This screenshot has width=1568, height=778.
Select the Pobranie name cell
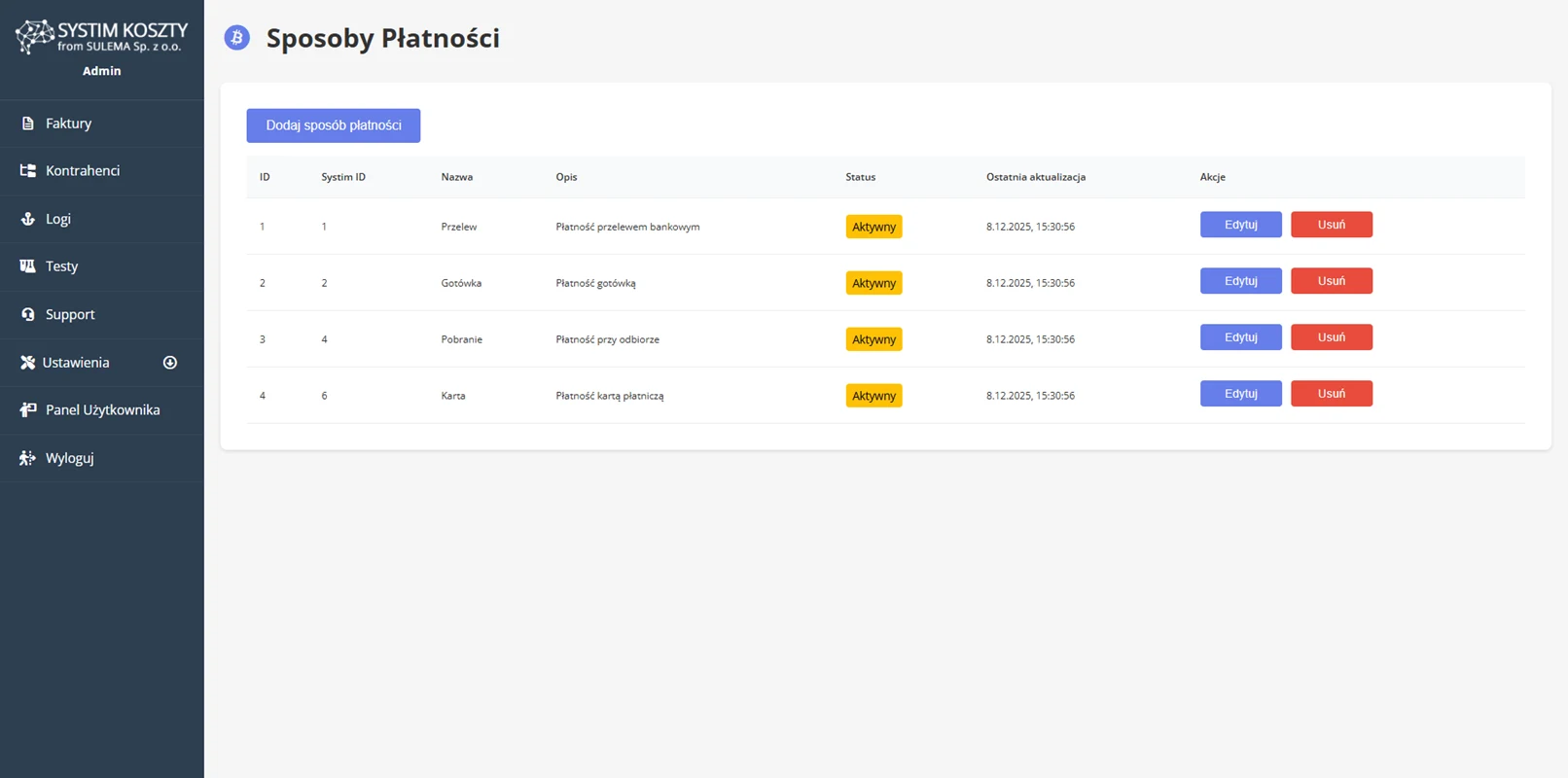tap(462, 339)
